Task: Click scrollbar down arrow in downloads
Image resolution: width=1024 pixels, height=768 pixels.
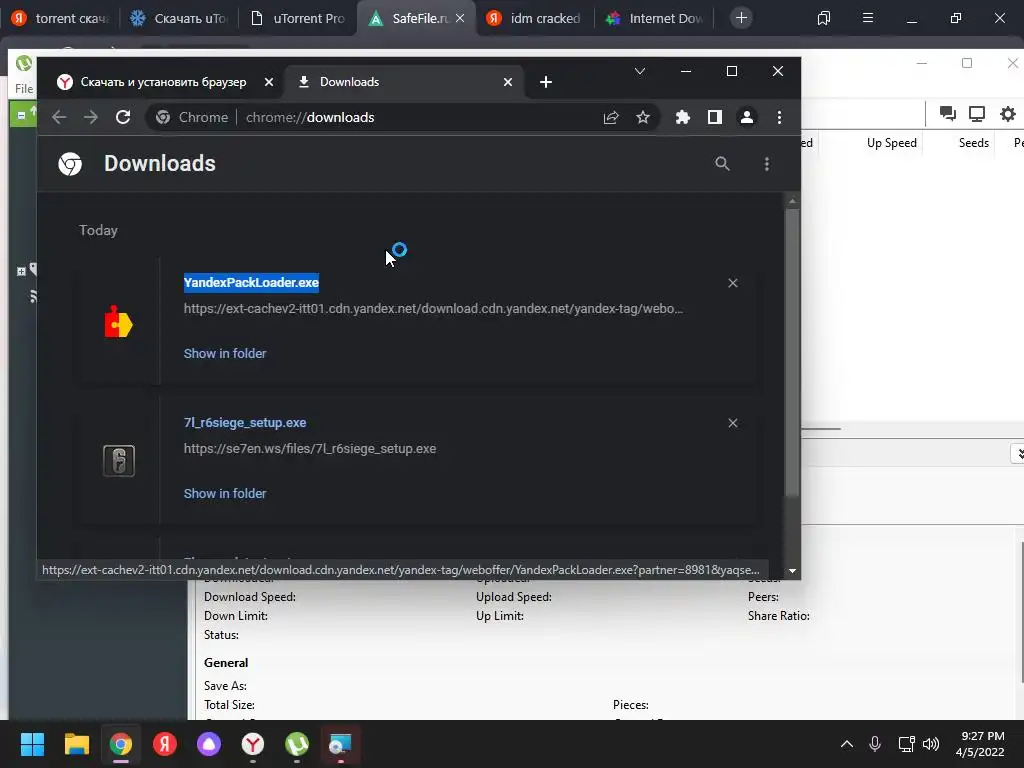Action: tap(792, 571)
